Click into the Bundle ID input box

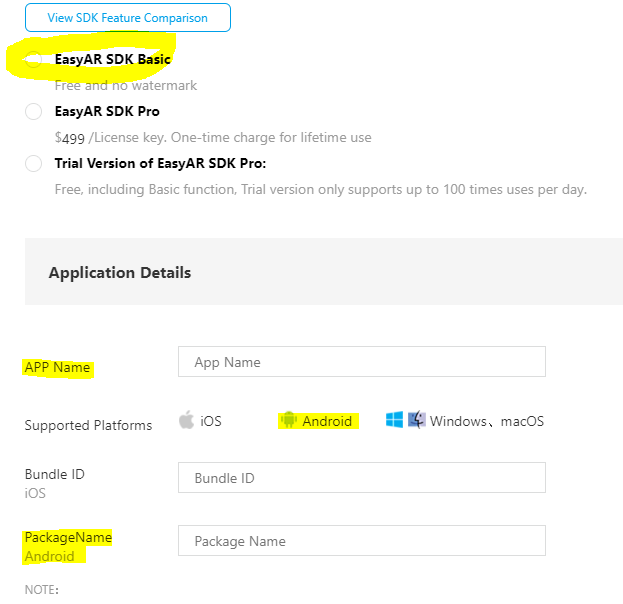pos(361,478)
